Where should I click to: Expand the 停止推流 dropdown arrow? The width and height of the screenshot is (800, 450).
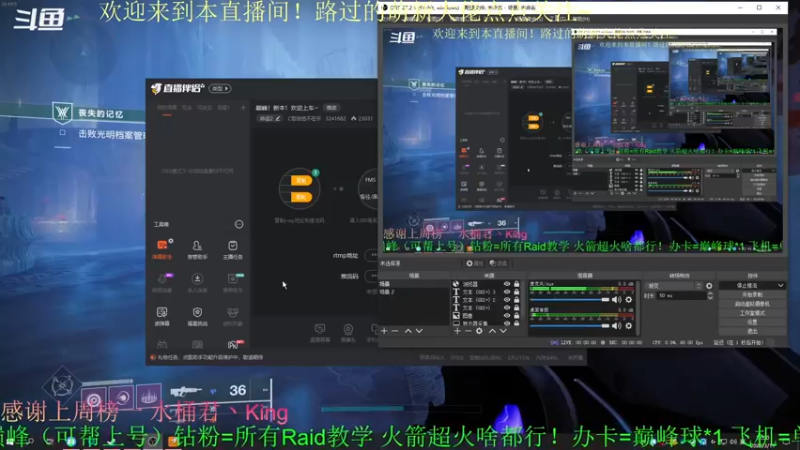click(781, 286)
